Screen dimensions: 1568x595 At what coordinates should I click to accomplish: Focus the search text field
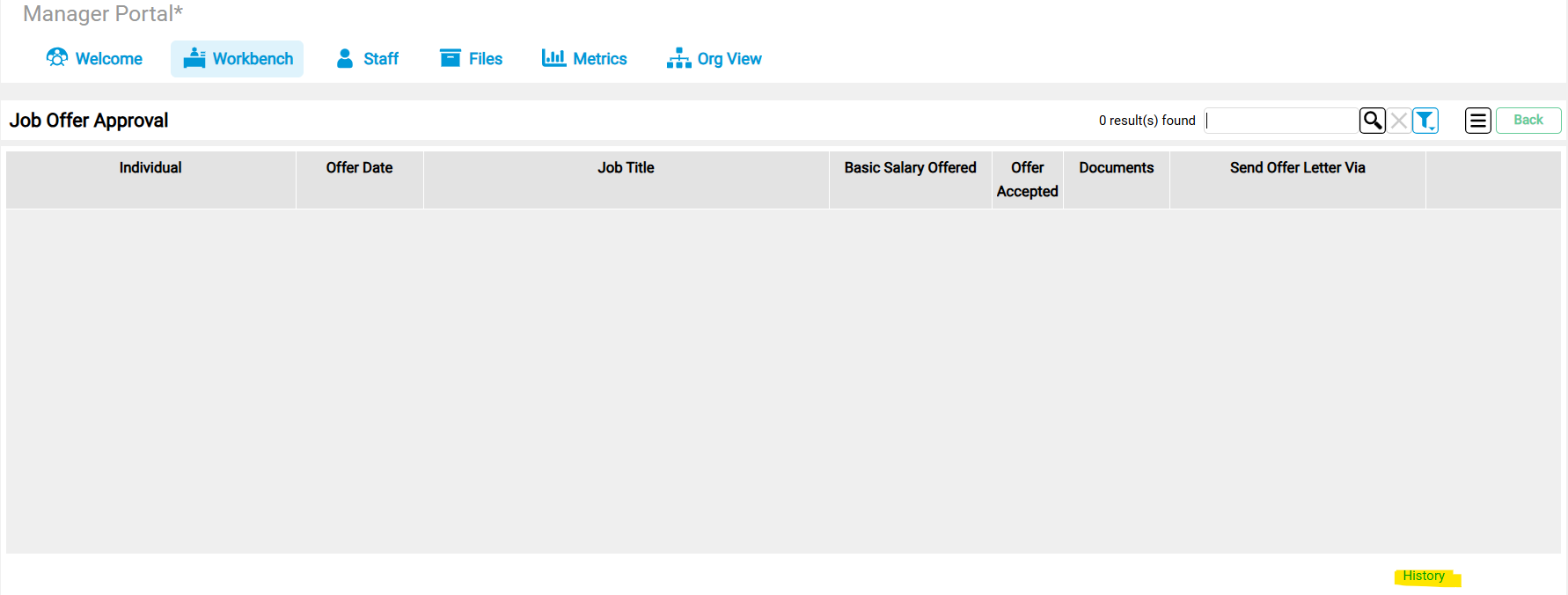[1281, 121]
